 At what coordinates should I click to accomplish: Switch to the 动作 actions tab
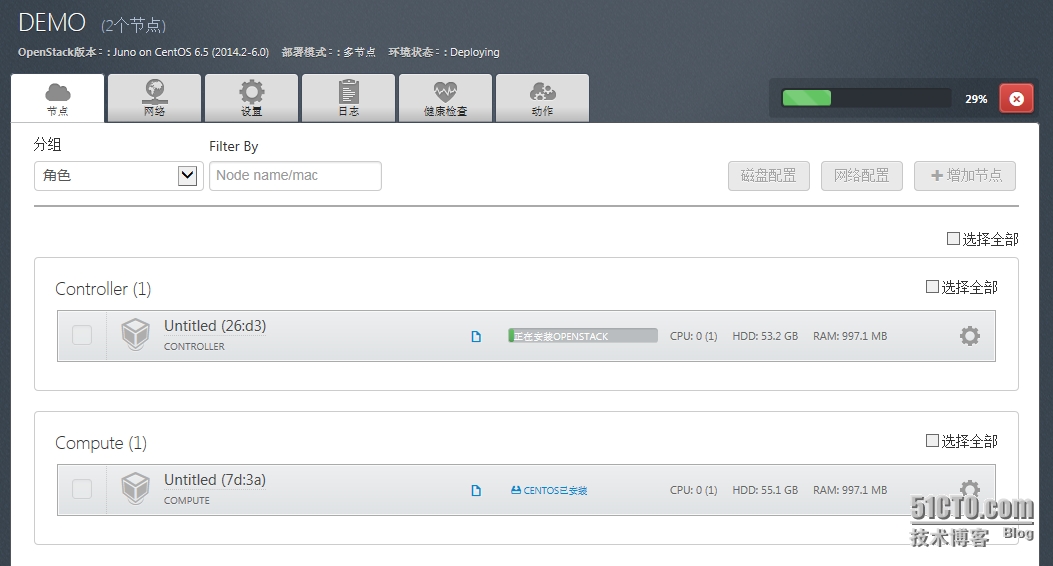click(x=543, y=98)
